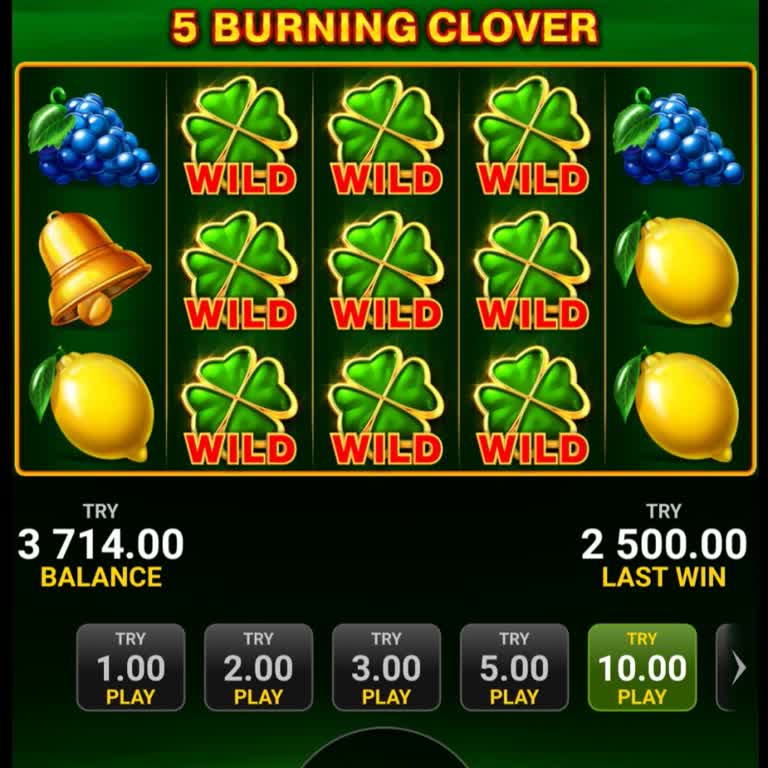Image resolution: width=768 pixels, height=768 pixels.
Task: Click the 5 Burning Clover game title
Action: (x=384, y=27)
